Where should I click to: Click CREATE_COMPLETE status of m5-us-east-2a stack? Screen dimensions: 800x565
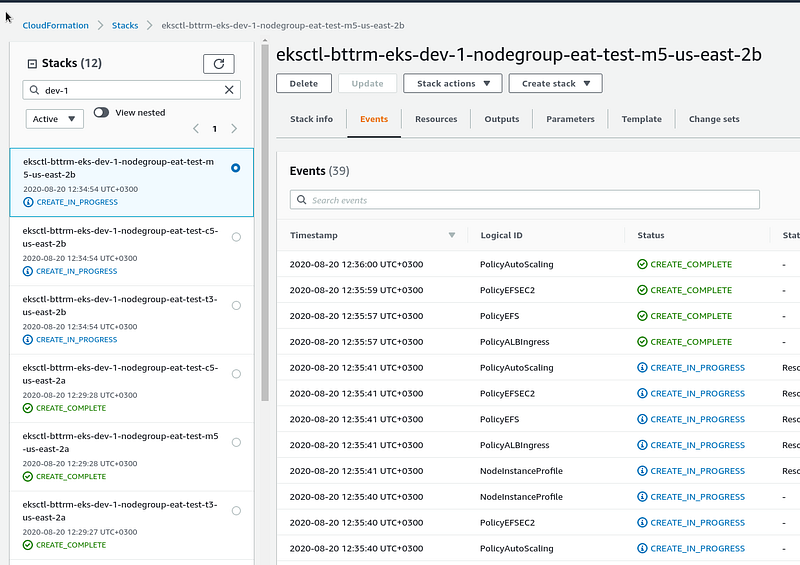(71, 476)
